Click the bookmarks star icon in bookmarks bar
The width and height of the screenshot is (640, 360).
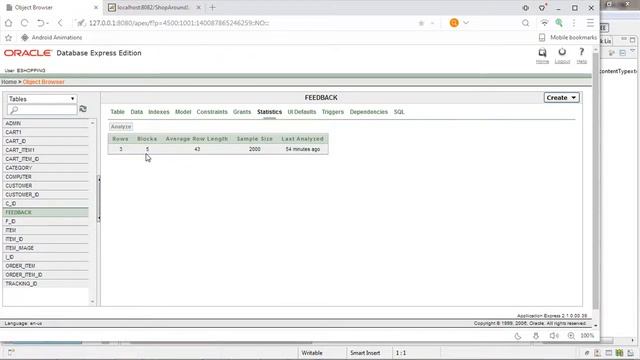[8, 38]
